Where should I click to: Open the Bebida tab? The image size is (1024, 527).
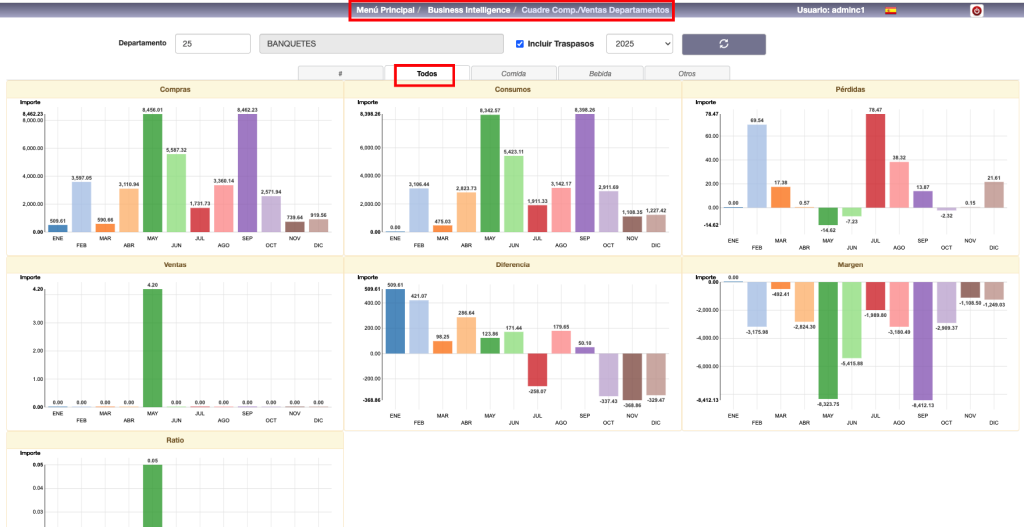click(x=600, y=74)
